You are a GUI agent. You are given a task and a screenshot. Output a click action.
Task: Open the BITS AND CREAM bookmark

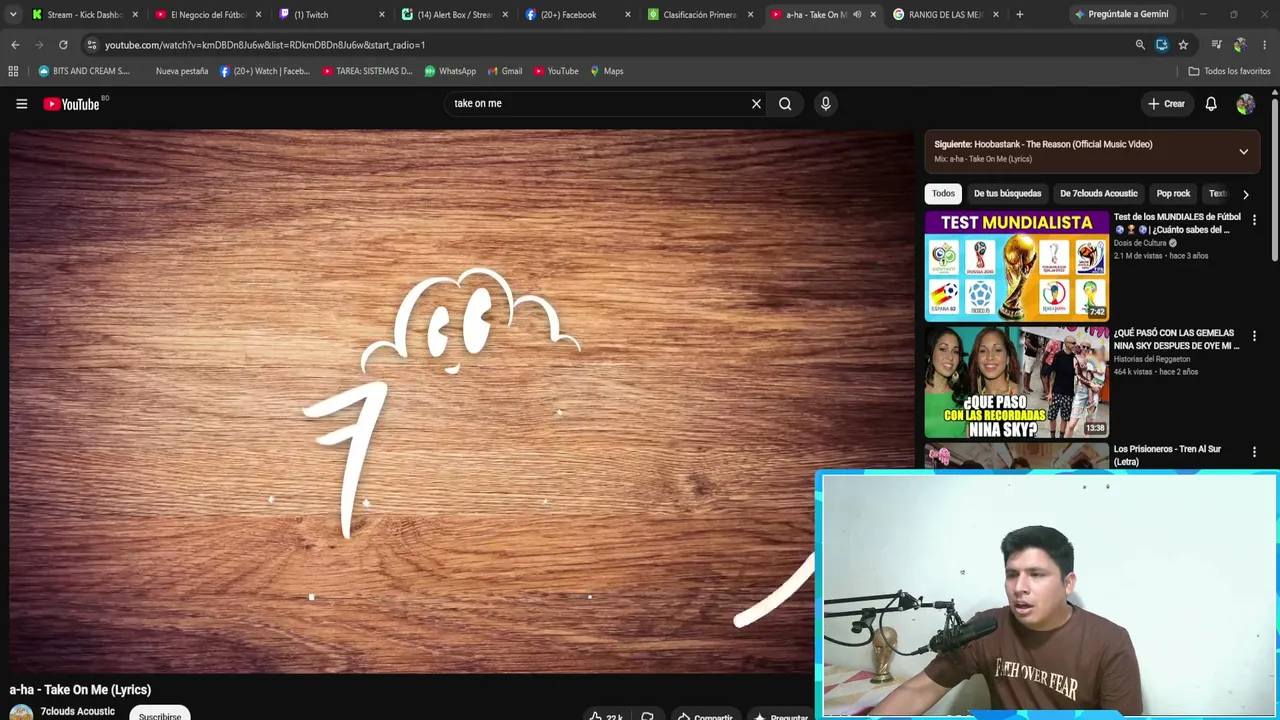coord(84,71)
